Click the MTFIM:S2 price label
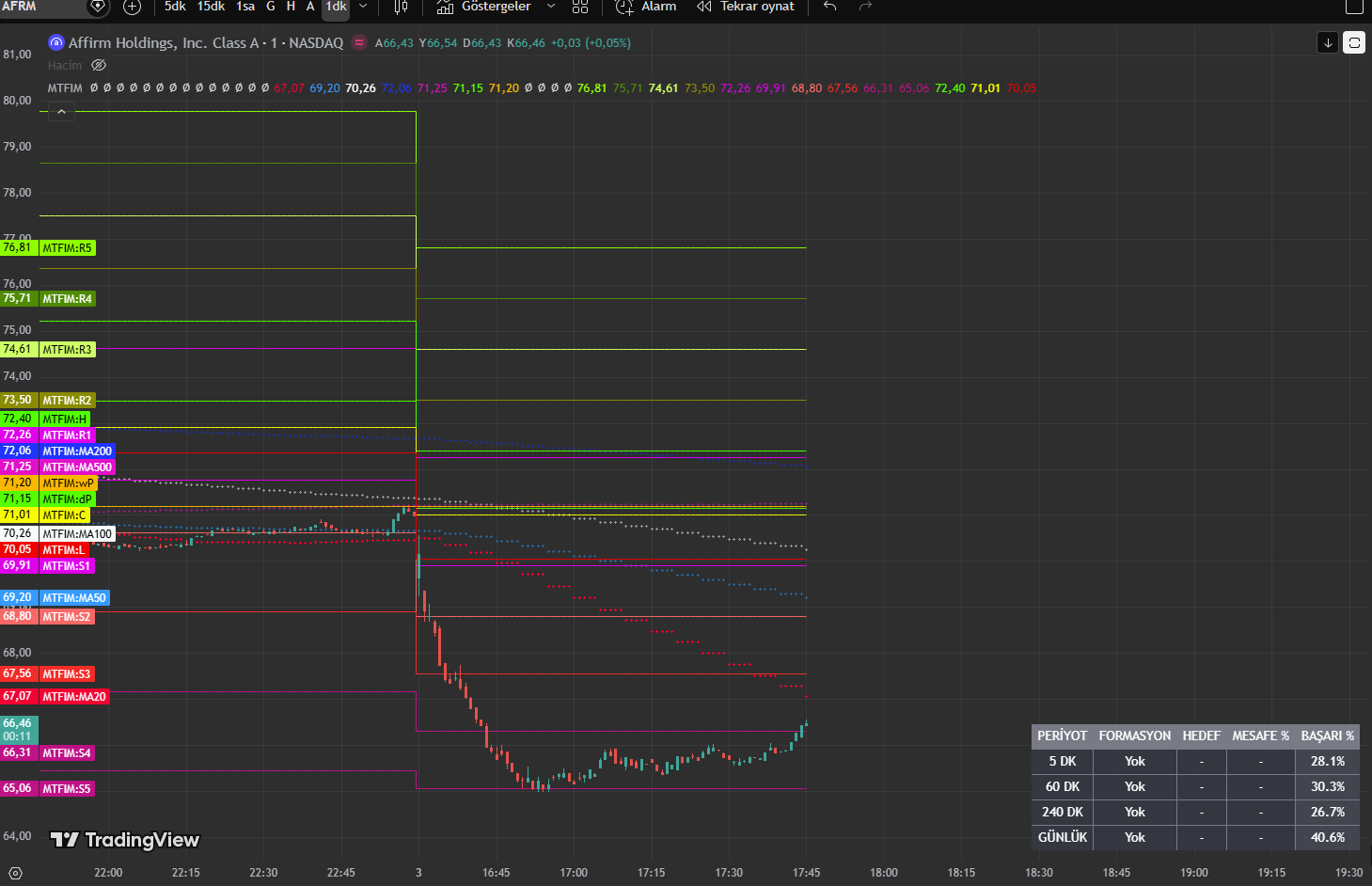The image size is (1372, 886). click(67, 617)
